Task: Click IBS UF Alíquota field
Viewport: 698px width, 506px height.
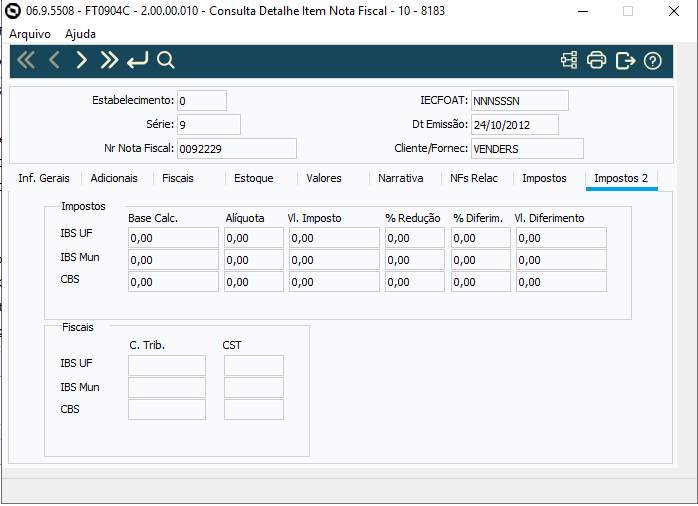Action: 254,238
